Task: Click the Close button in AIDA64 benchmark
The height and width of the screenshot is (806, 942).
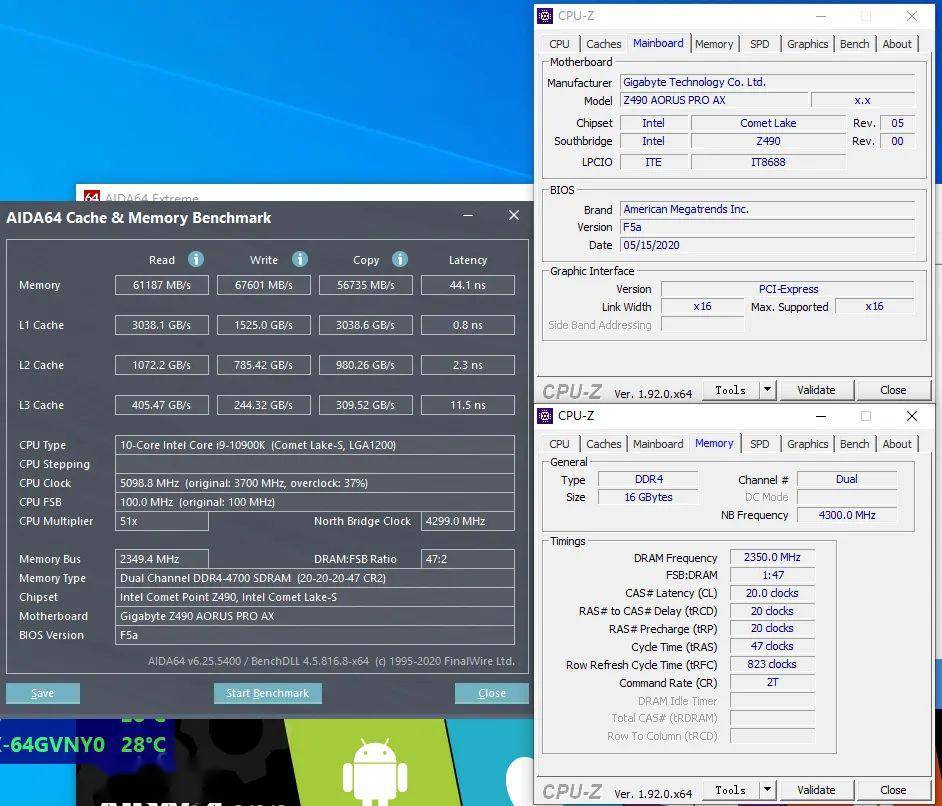Action: (x=491, y=693)
